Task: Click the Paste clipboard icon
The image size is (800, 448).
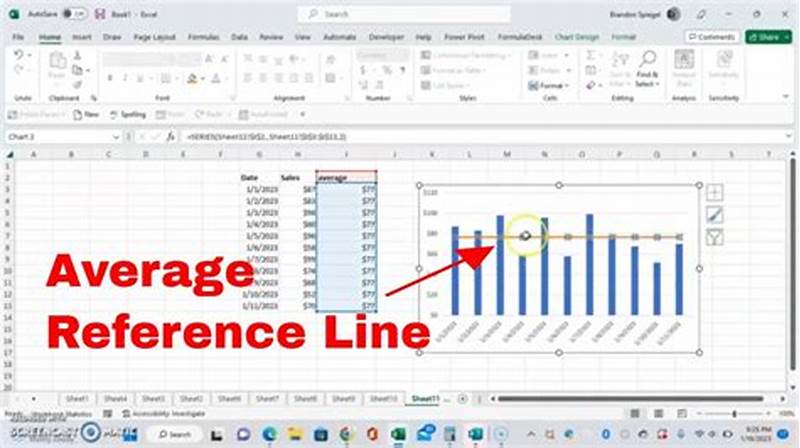Action: [57, 61]
